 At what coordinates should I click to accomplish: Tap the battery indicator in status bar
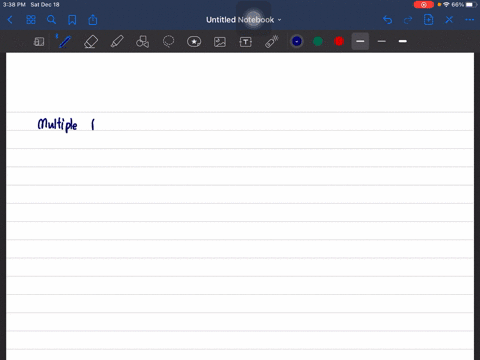click(x=471, y=5)
